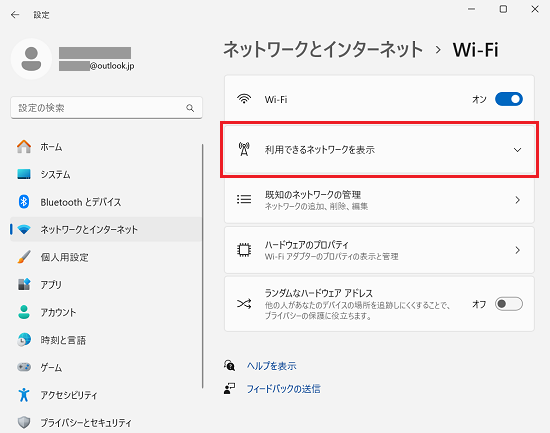Screen dimensions: 550x433
Task: Click the 時刻と言語 globe clock icon
Action: [x=24, y=340]
